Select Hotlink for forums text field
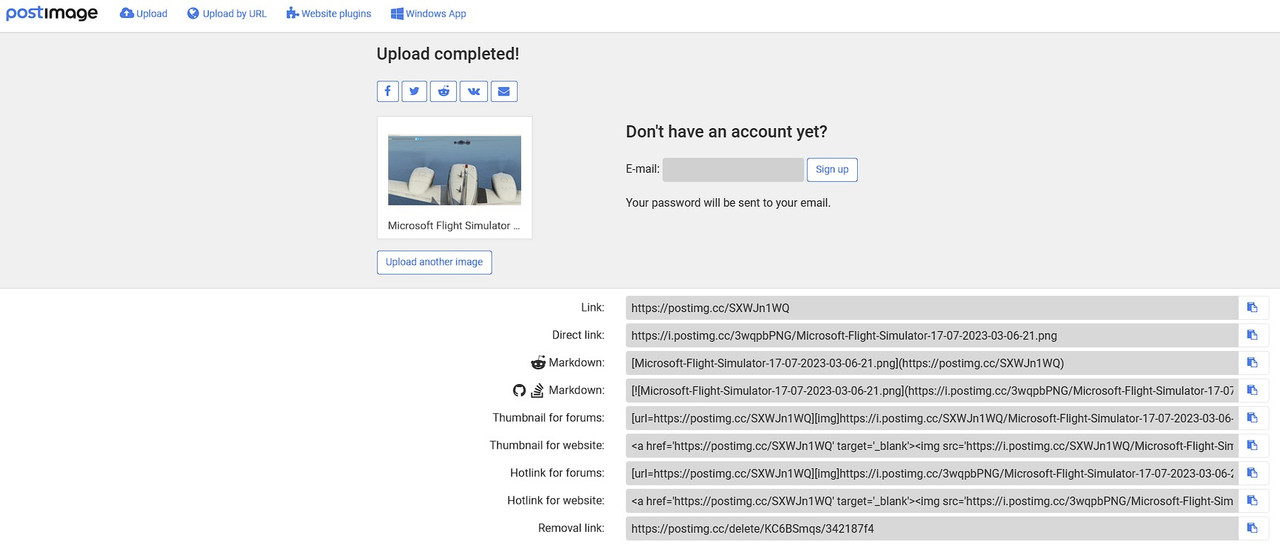 tap(932, 473)
